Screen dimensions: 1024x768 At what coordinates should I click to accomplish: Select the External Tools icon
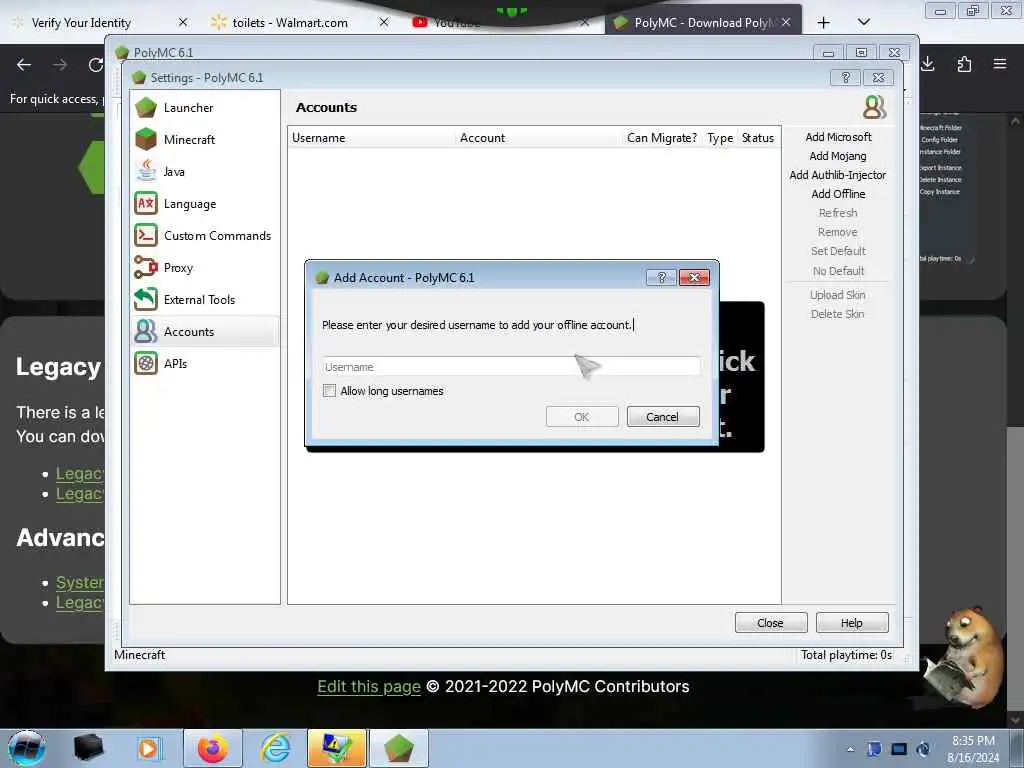coord(146,299)
